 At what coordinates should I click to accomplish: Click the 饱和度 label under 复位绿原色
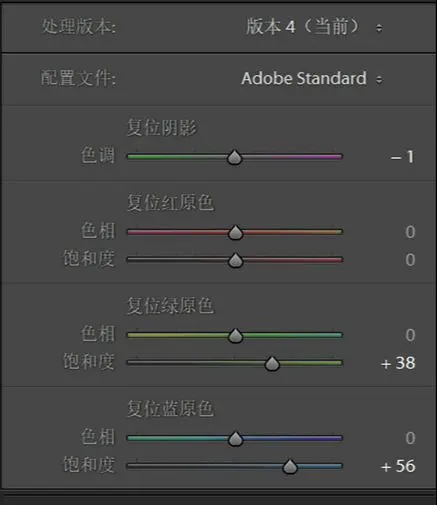pos(89,362)
